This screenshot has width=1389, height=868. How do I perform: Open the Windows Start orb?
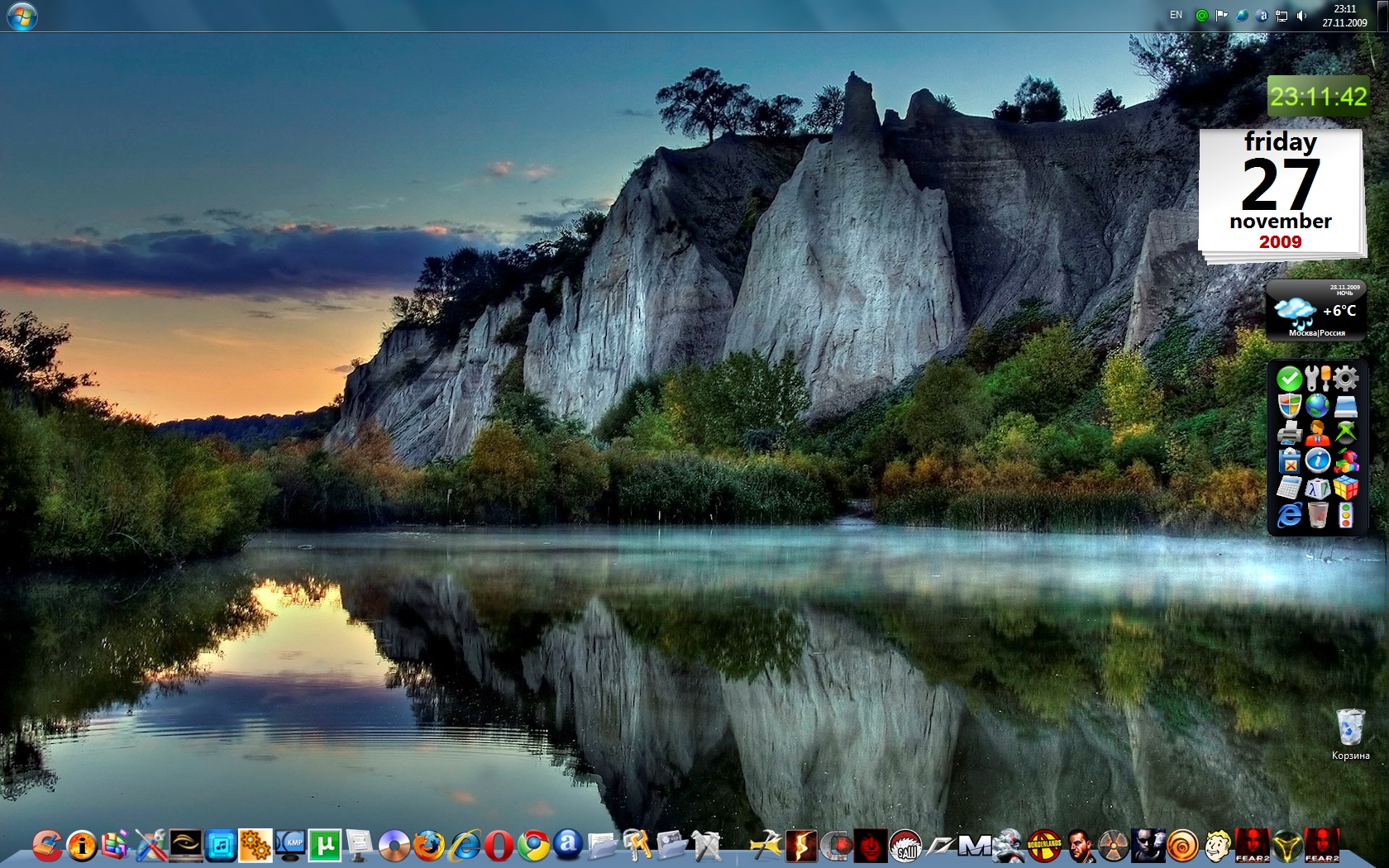tap(21, 16)
